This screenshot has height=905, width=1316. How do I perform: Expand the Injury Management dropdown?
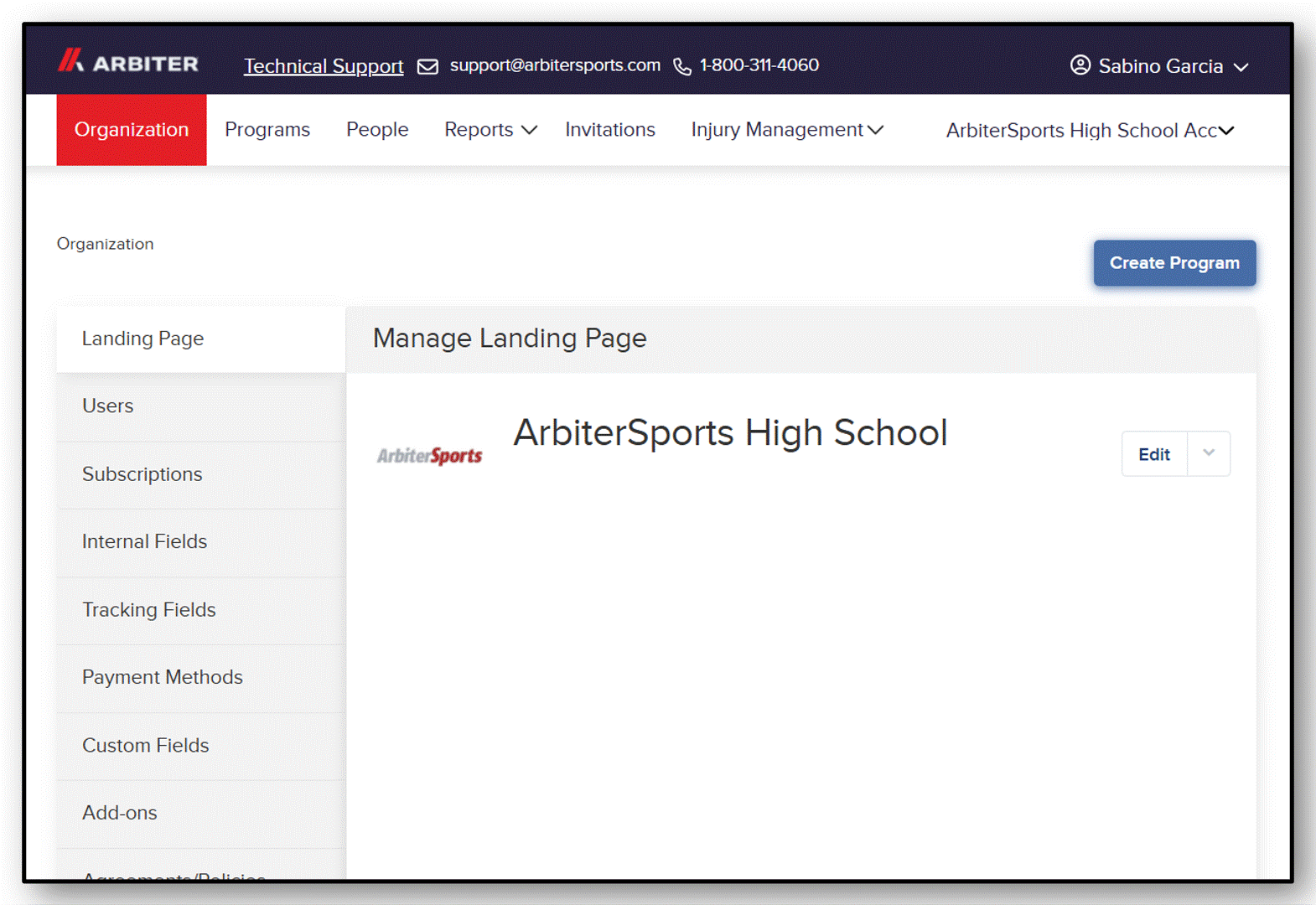click(787, 130)
